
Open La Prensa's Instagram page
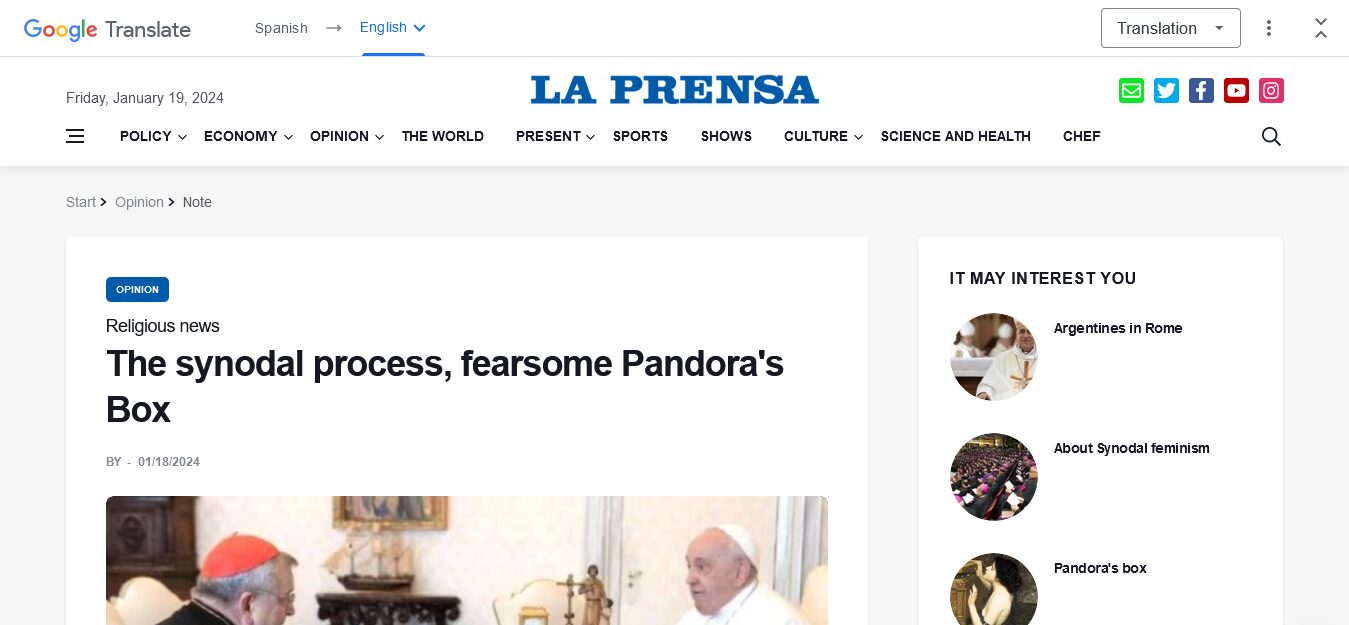1271,91
